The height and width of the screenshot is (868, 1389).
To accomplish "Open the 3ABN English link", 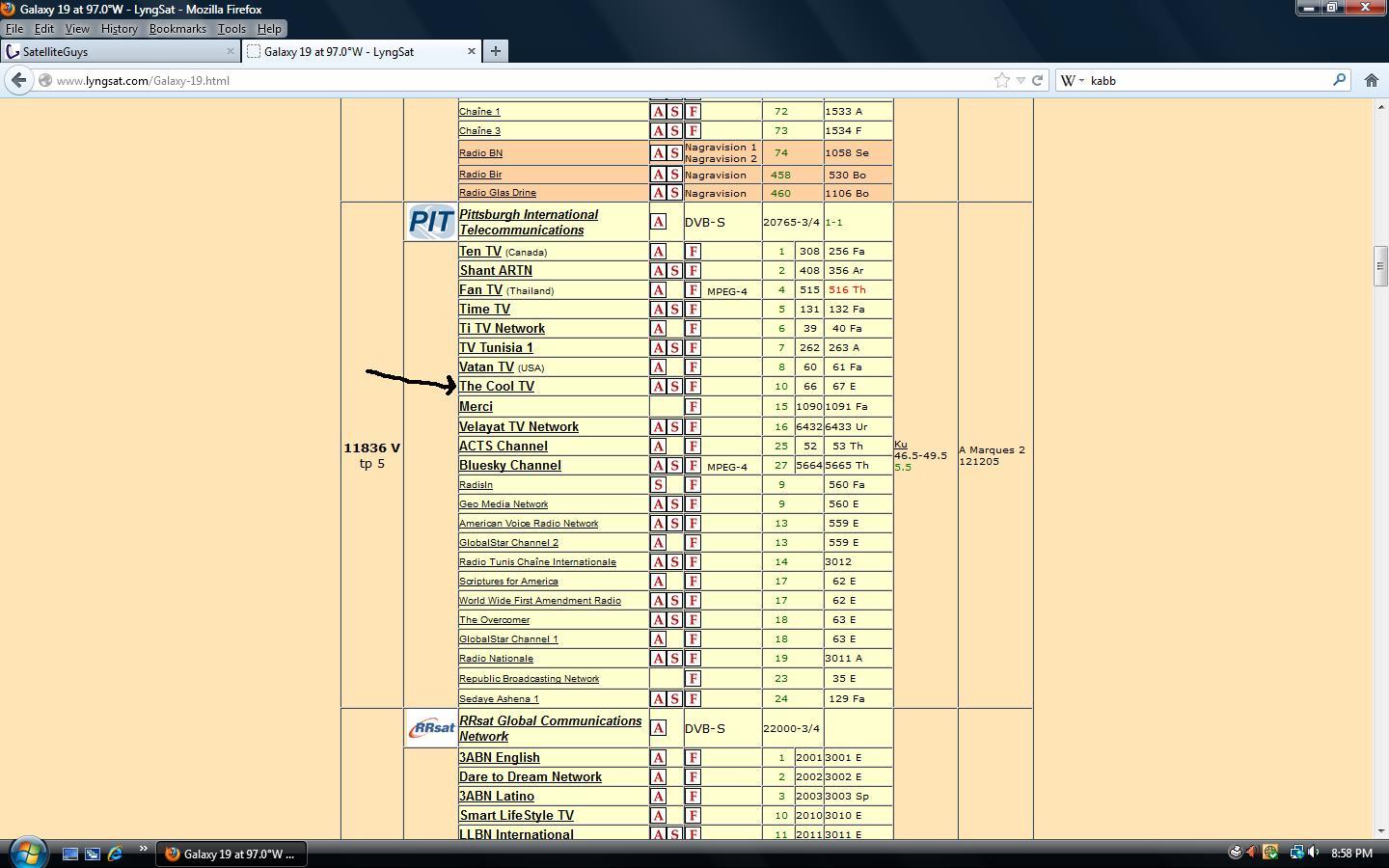I will [x=500, y=758].
